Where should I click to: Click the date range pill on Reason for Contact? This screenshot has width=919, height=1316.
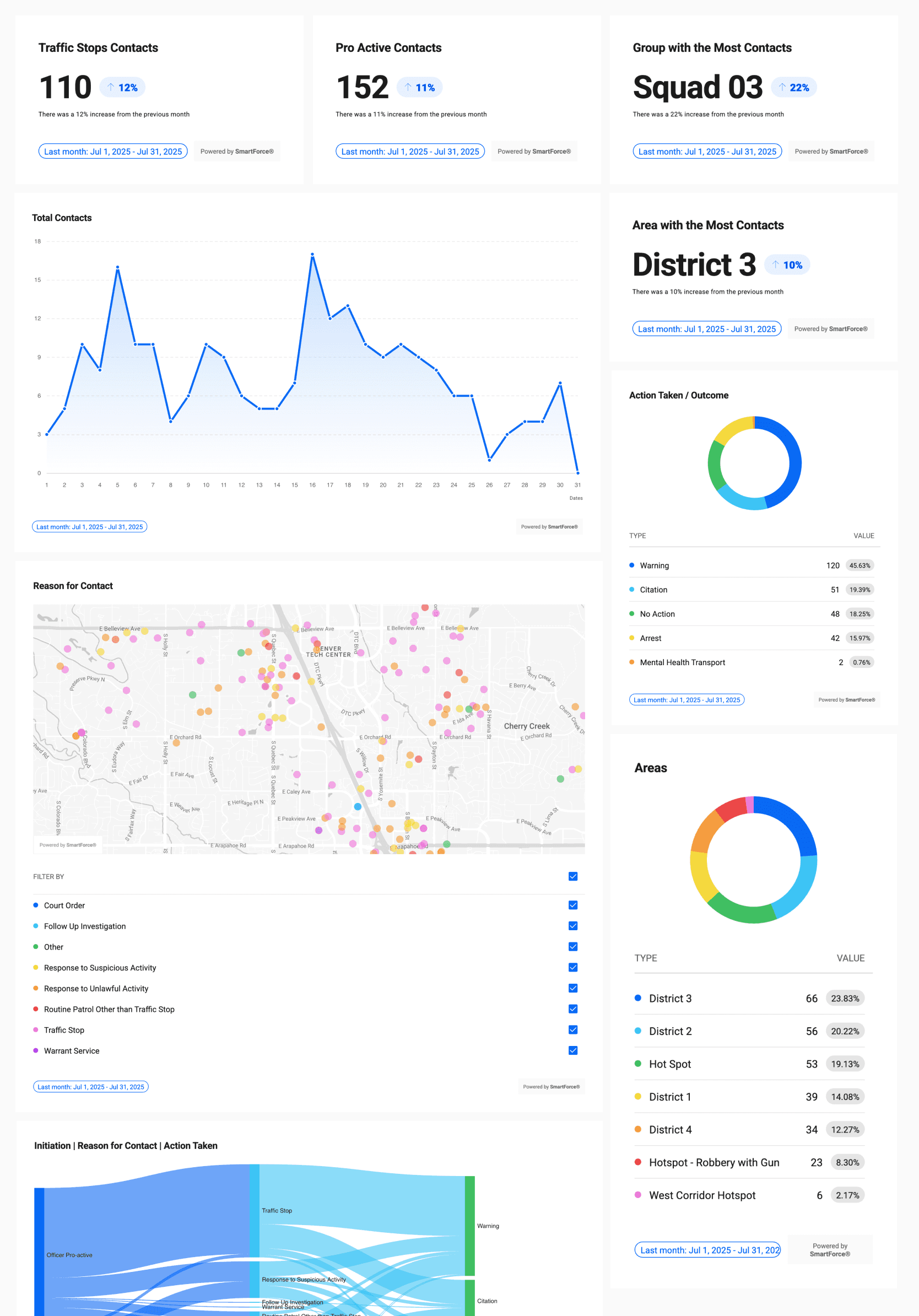91,1086
